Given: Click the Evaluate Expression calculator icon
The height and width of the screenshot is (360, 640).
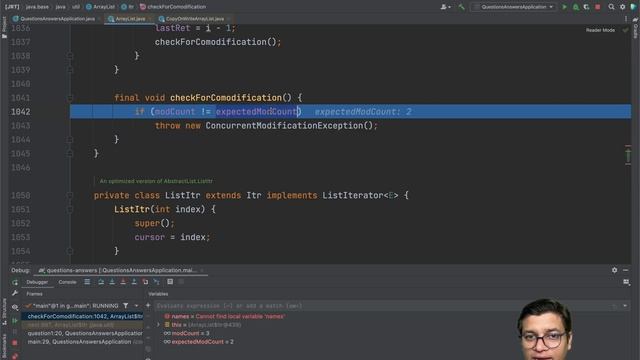Looking at the screenshot, I should (x=170, y=282).
